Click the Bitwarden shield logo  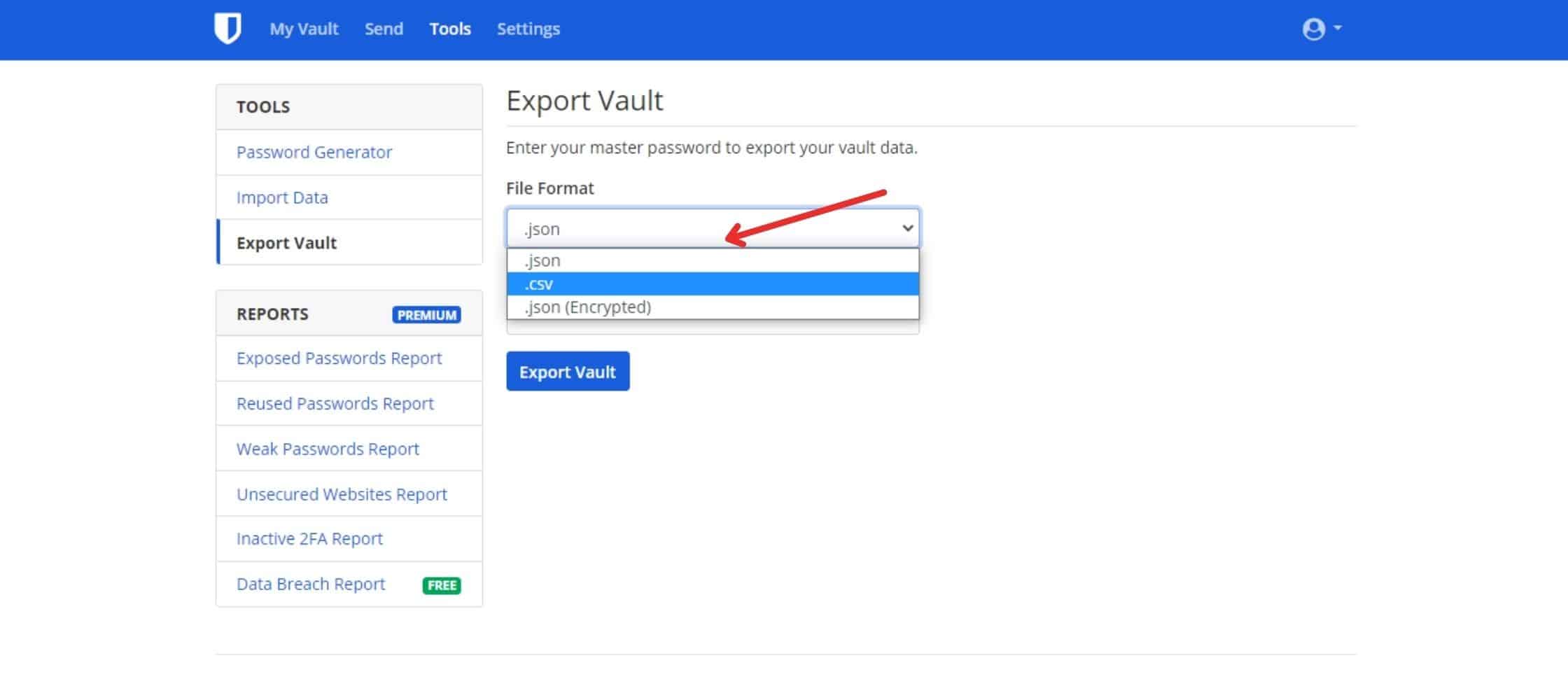(227, 29)
